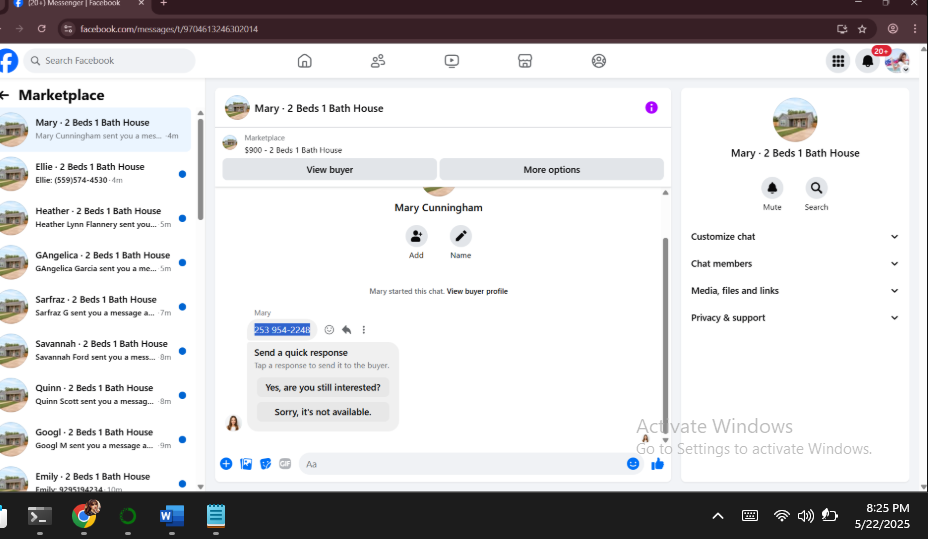928x539 pixels.
Task: Click the View buyer button
Action: tap(330, 169)
